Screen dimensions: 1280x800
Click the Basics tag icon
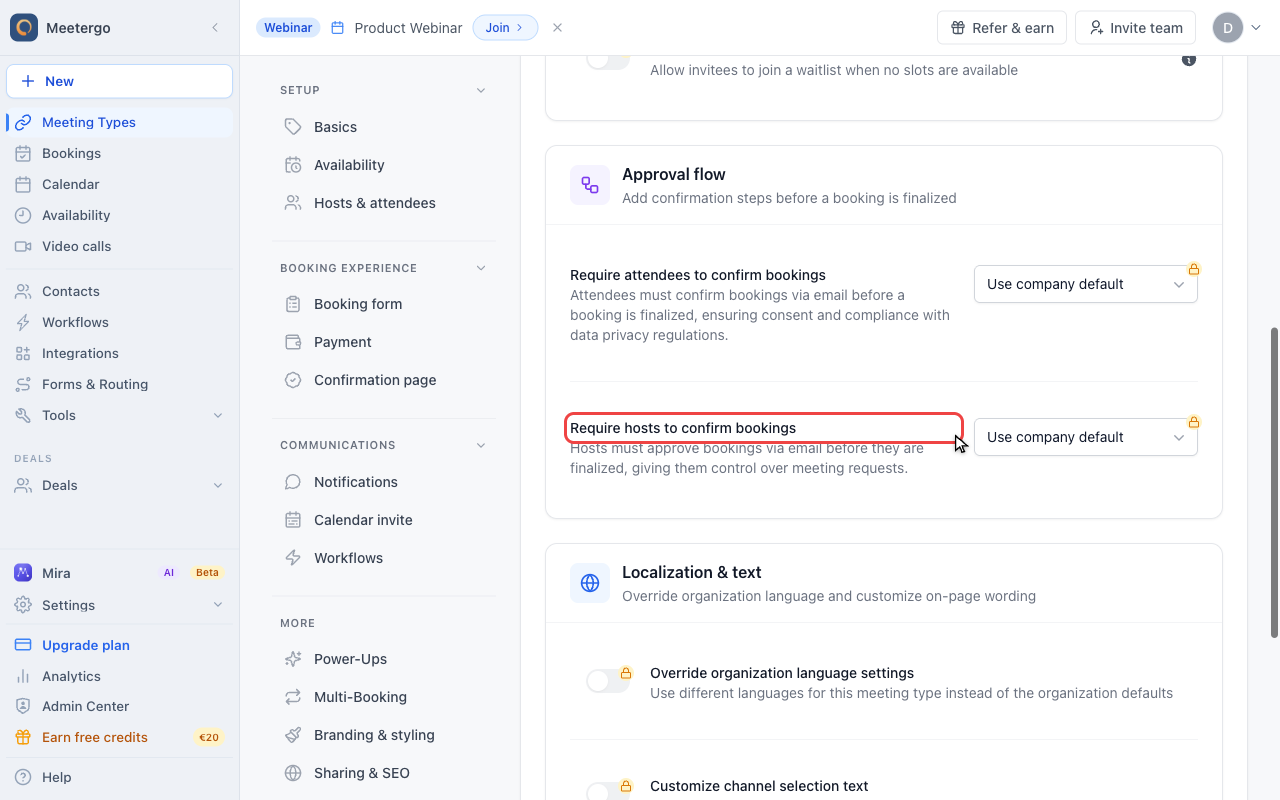[x=293, y=127]
